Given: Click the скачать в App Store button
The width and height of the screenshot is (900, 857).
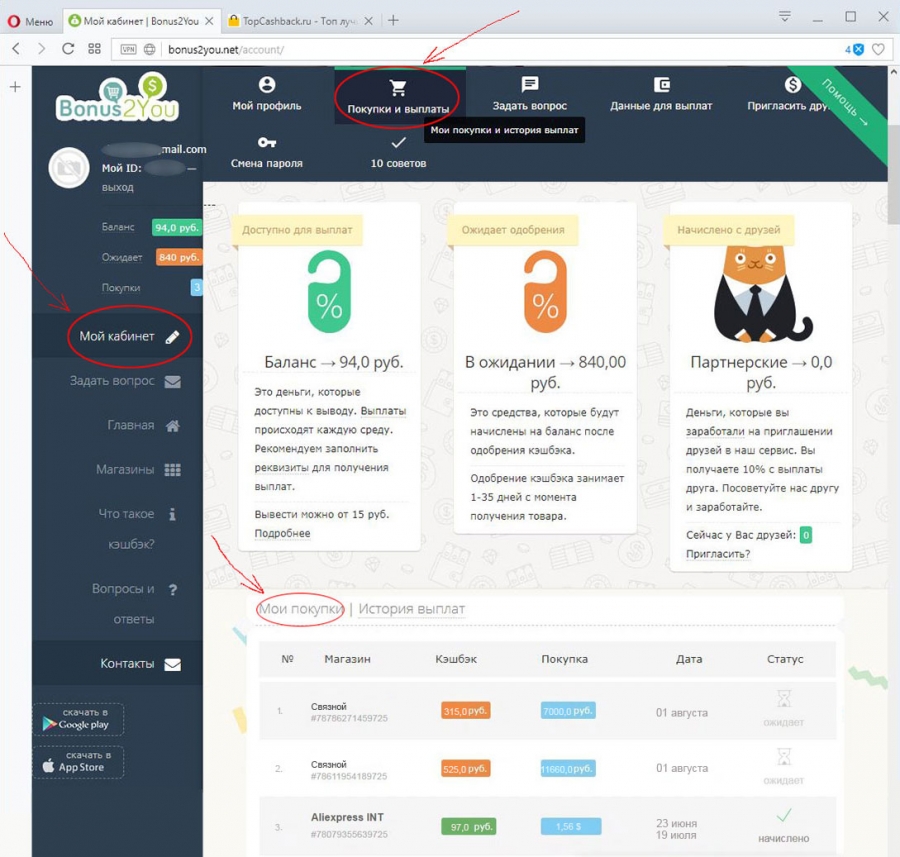Looking at the screenshot, I should coord(79,762).
